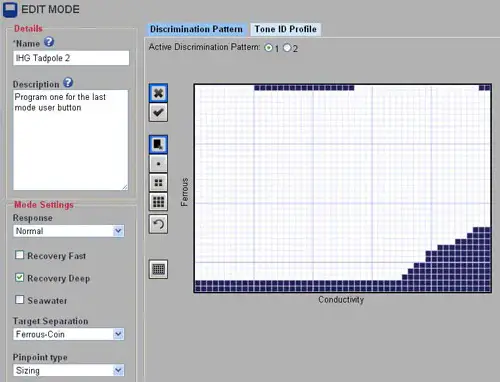This screenshot has height=382, width=500.
Task: Switch to the Discrimination Pattern tab
Action: click(196, 29)
